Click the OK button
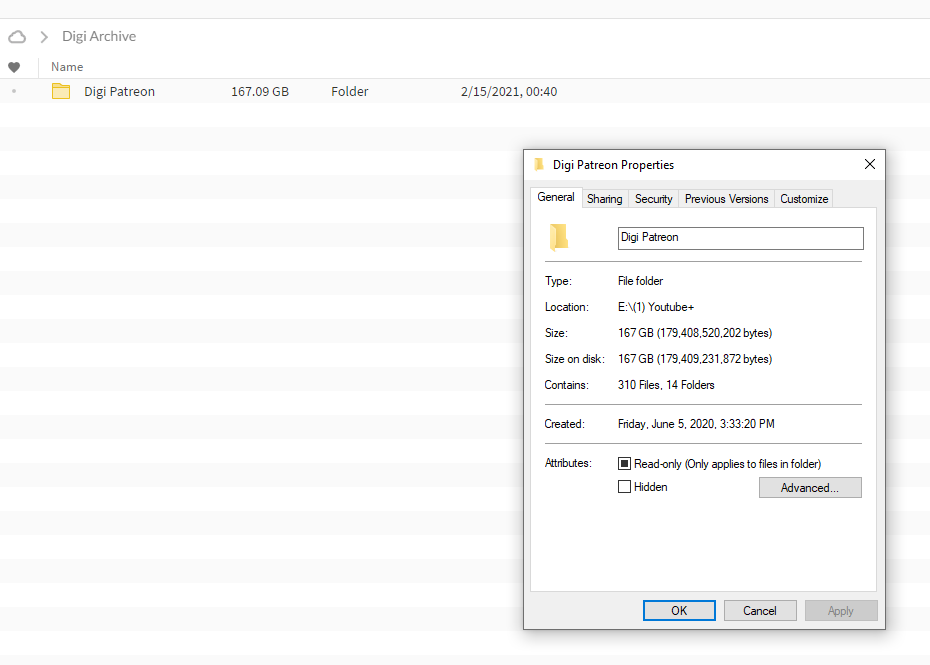Image resolution: width=930 pixels, height=665 pixels. [x=679, y=610]
